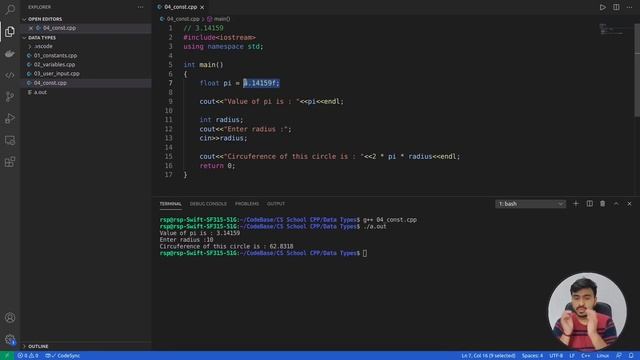Switch to the Terminal tab
Viewport: 640px width, 360px height.
(x=170, y=204)
